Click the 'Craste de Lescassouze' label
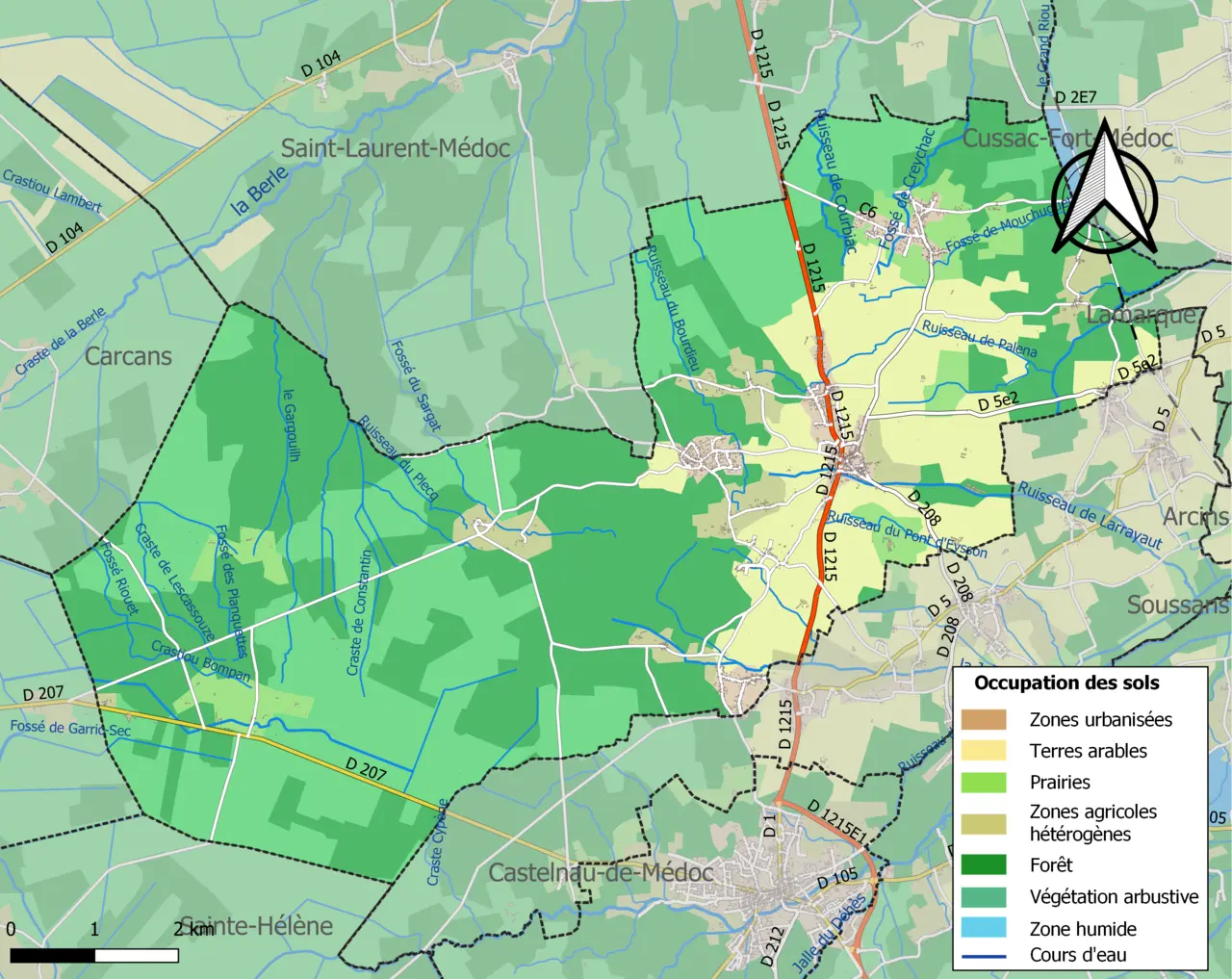1232x979 pixels. tap(174, 582)
